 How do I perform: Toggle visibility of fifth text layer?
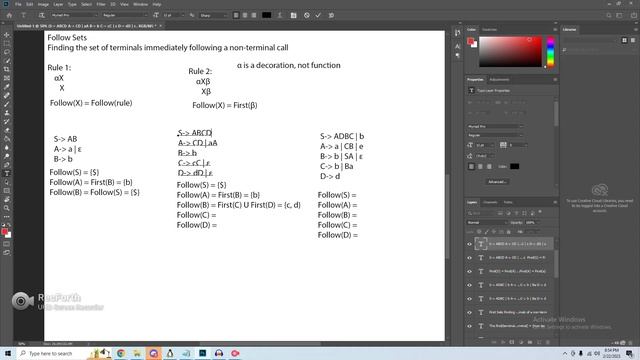[469, 298]
